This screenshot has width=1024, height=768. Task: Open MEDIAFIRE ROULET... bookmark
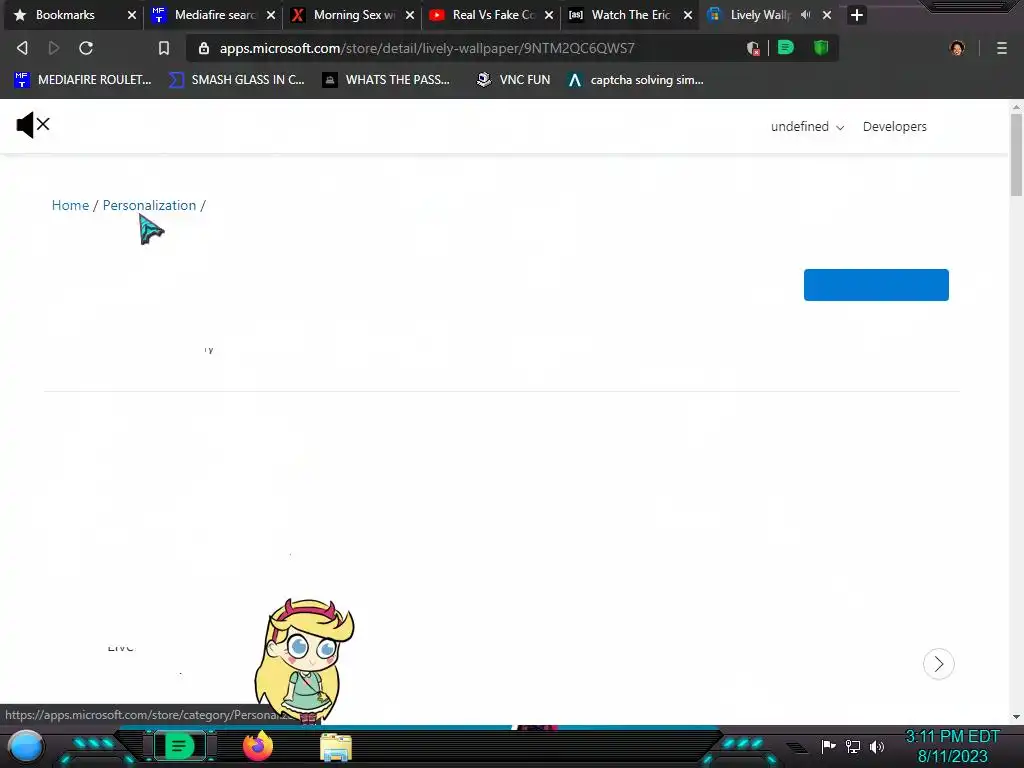[x=82, y=80]
